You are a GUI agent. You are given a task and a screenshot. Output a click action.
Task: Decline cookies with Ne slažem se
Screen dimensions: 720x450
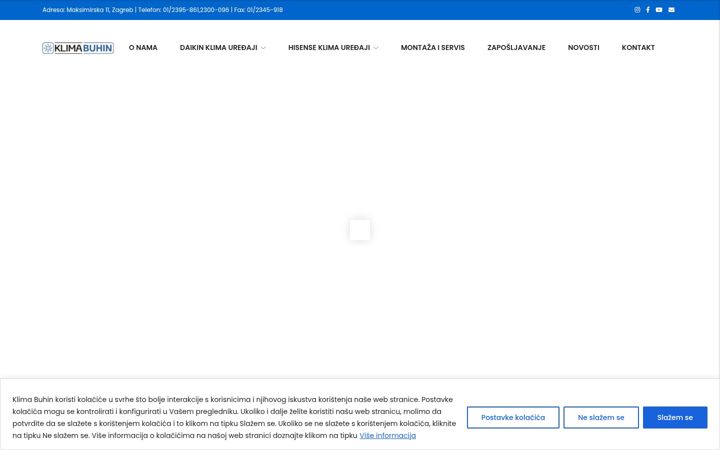coord(601,417)
